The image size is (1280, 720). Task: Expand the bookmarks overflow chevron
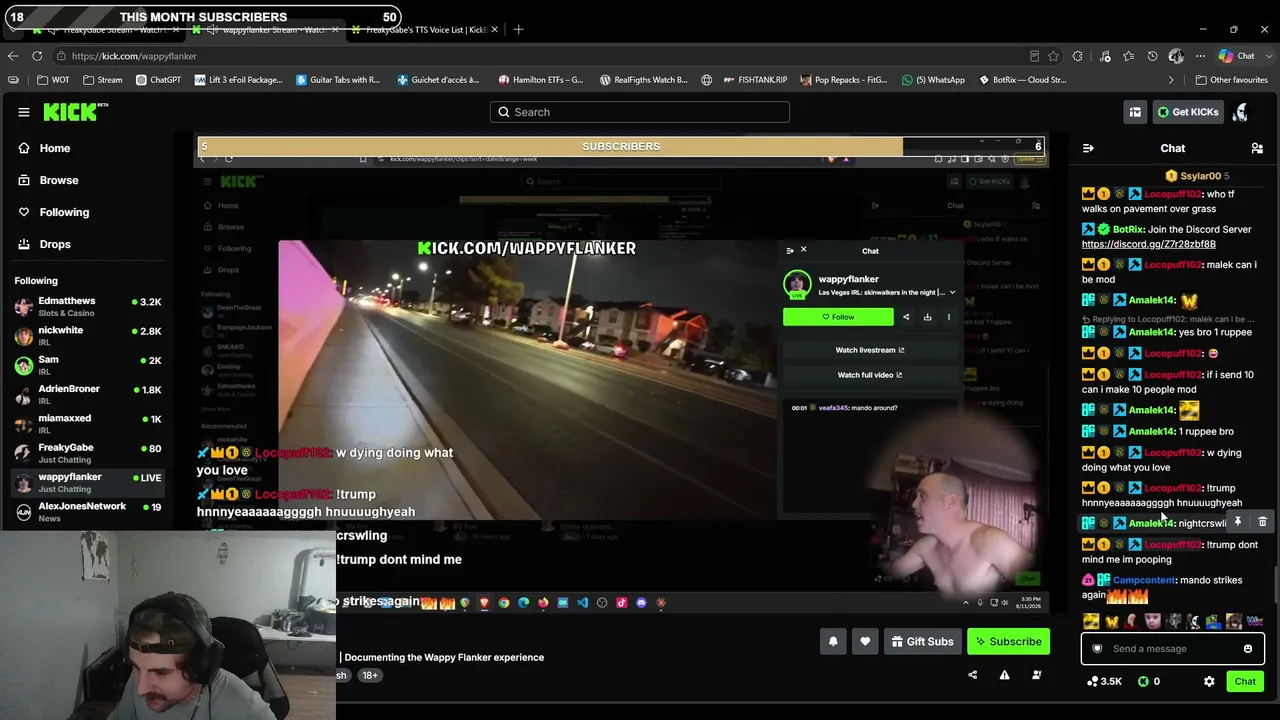pos(1171,80)
